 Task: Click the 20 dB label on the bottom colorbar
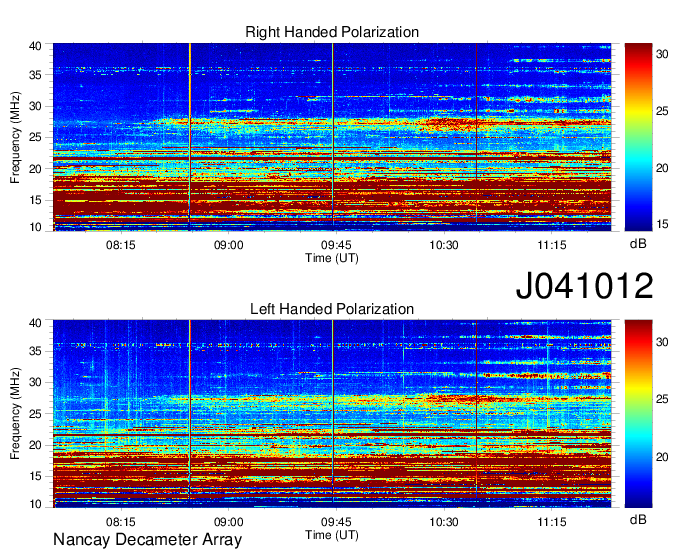click(662, 457)
